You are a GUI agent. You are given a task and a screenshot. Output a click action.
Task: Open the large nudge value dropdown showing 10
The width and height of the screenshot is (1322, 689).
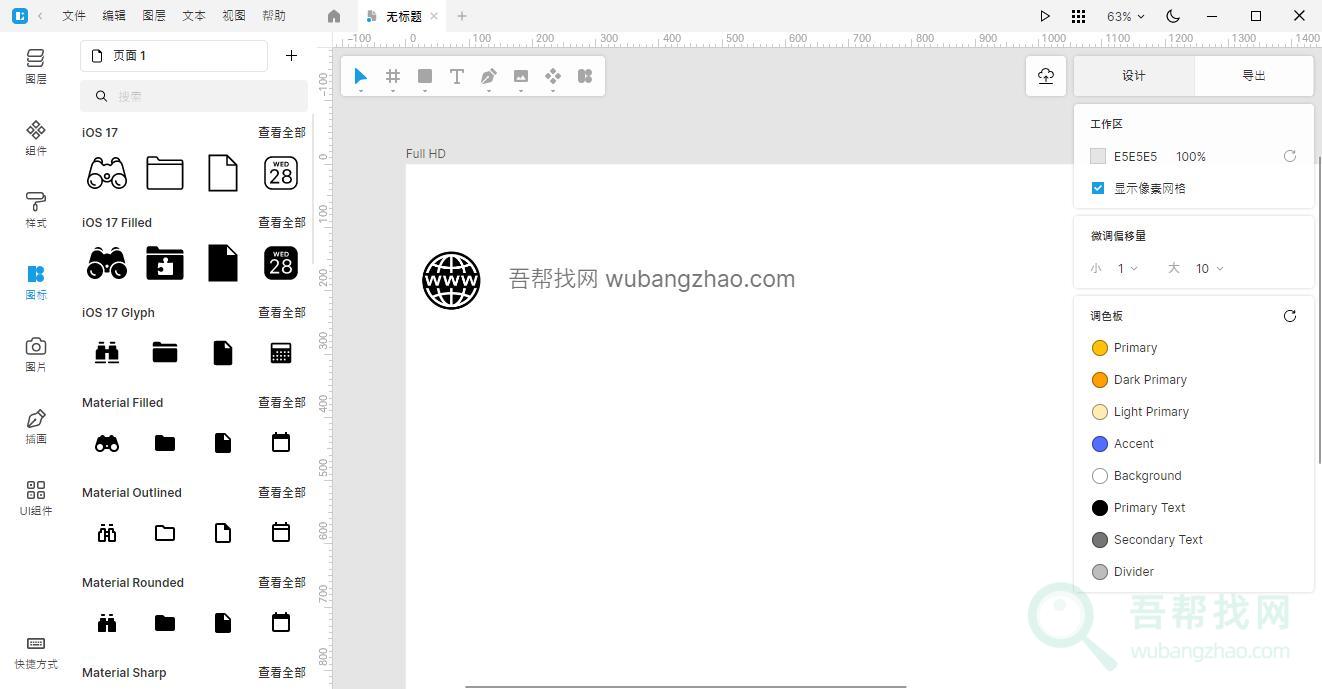(x=1209, y=268)
